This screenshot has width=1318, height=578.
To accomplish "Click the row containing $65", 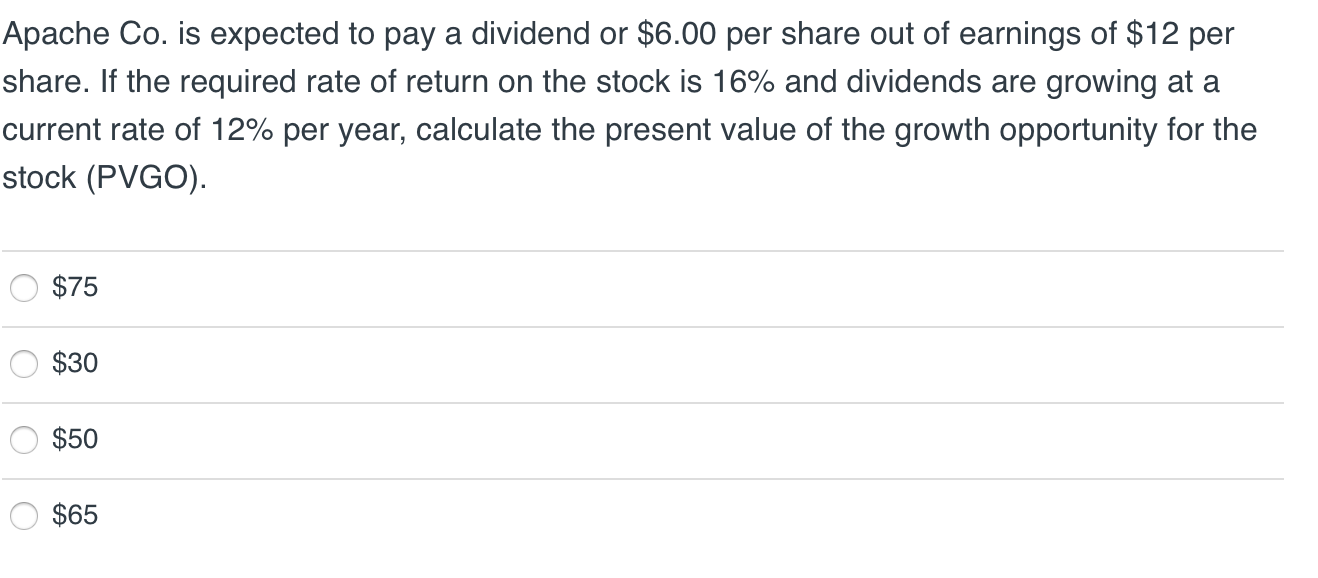I will coord(400,515).
